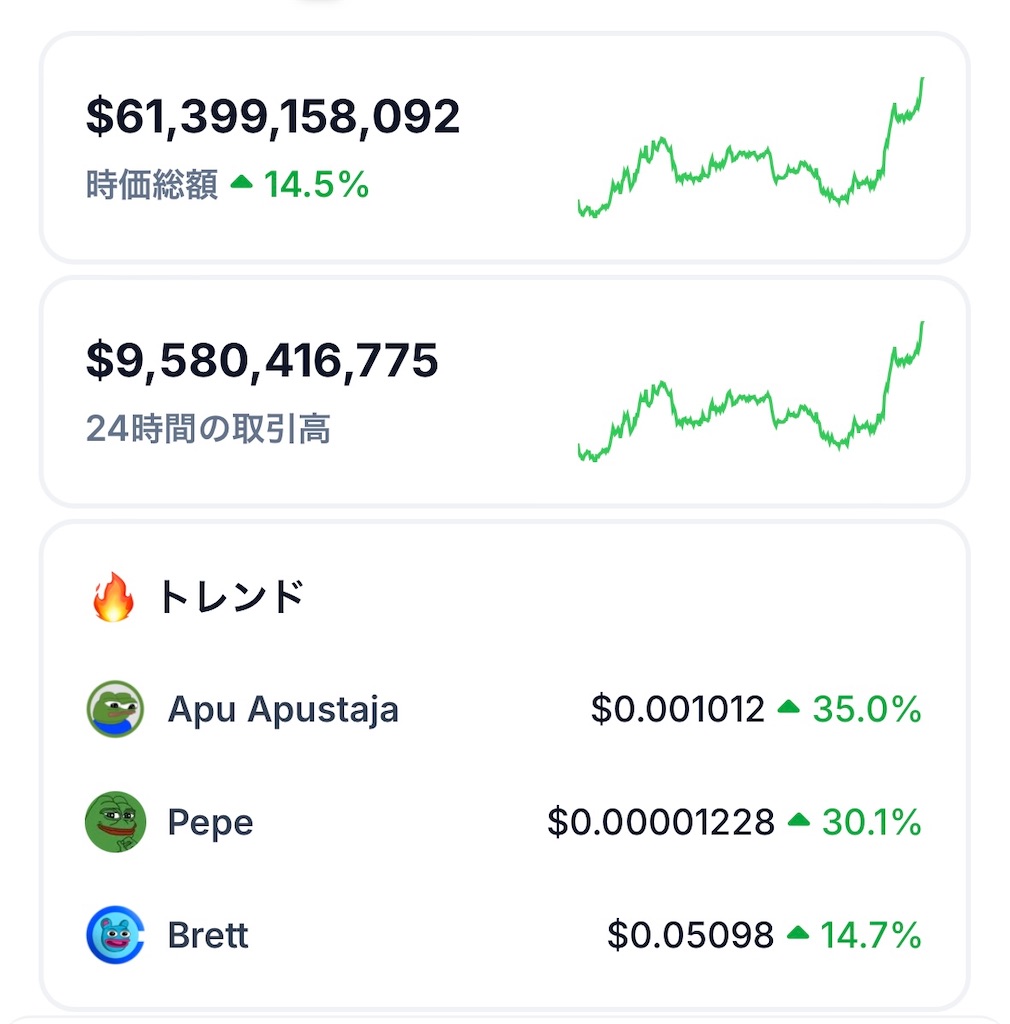Open the Pepe coin name link
This screenshot has height=1024, width=1010.
pyautogui.click(x=210, y=823)
